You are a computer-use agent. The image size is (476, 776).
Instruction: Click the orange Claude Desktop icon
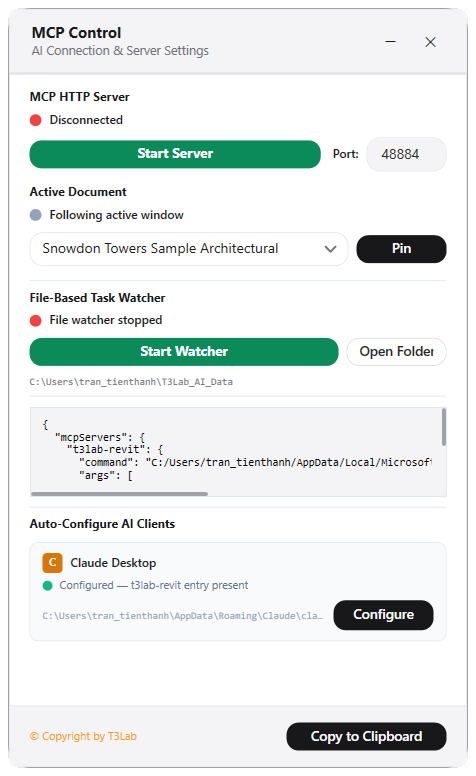click(52, 563)
